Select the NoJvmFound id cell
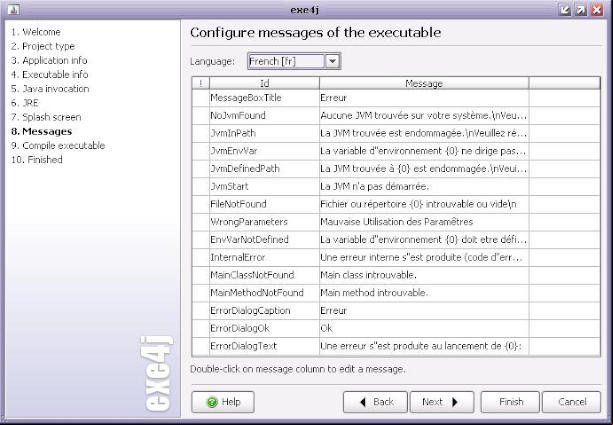This screenshot has width=613, height=425. click(x=264, y=116)
